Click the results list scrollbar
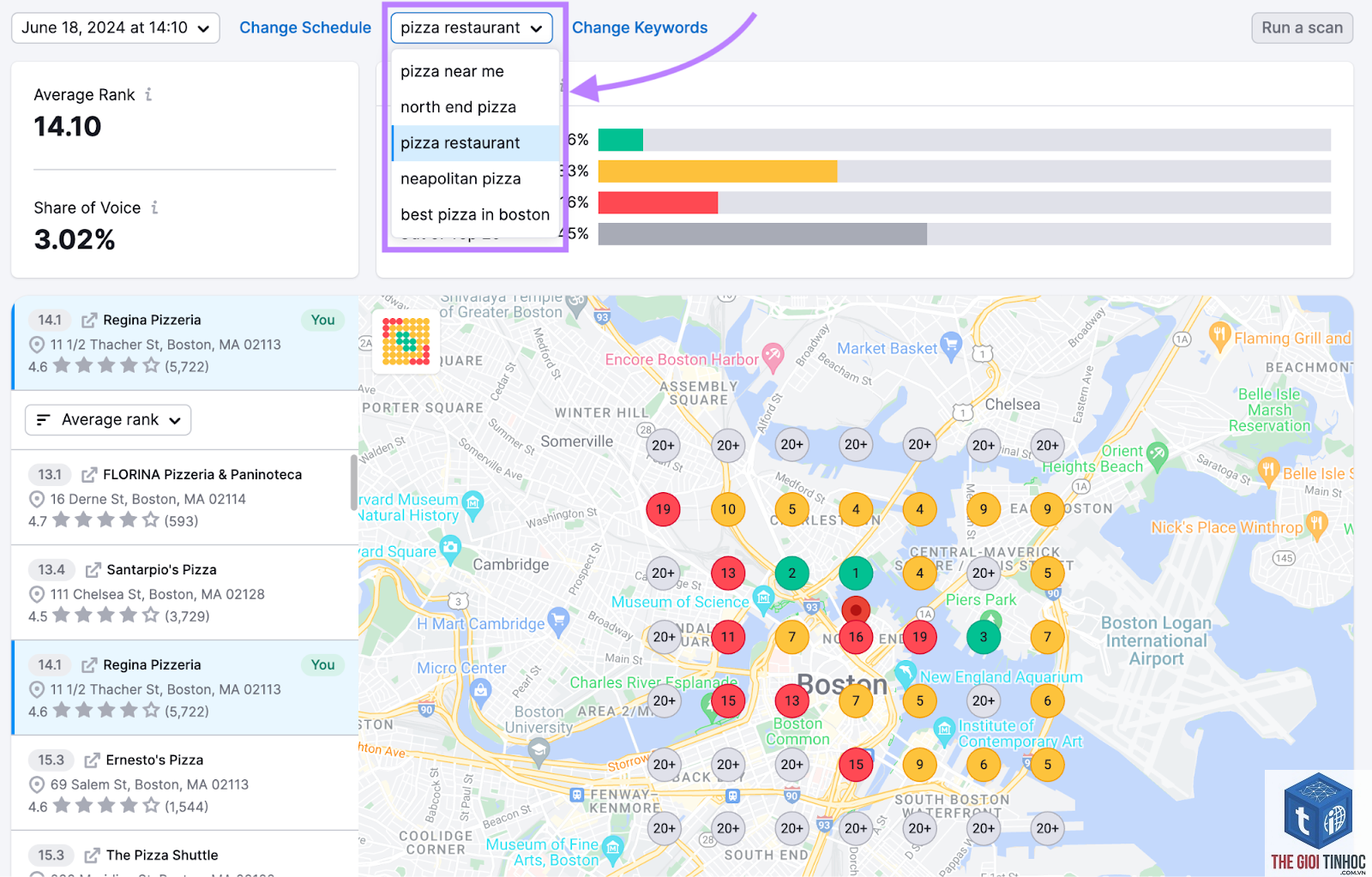 (x=353, y=482)
